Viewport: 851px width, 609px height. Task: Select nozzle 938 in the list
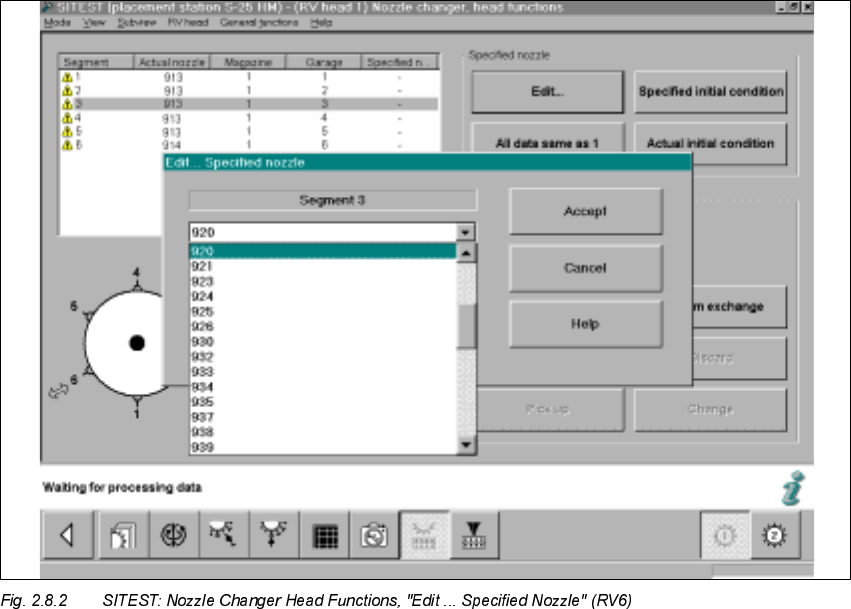323,432
